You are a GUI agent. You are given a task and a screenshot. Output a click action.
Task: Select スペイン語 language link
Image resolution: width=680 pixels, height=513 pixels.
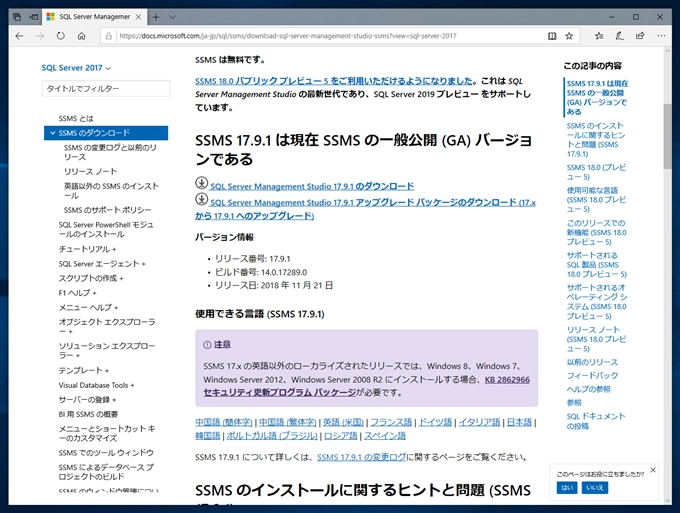coord(385,435)
